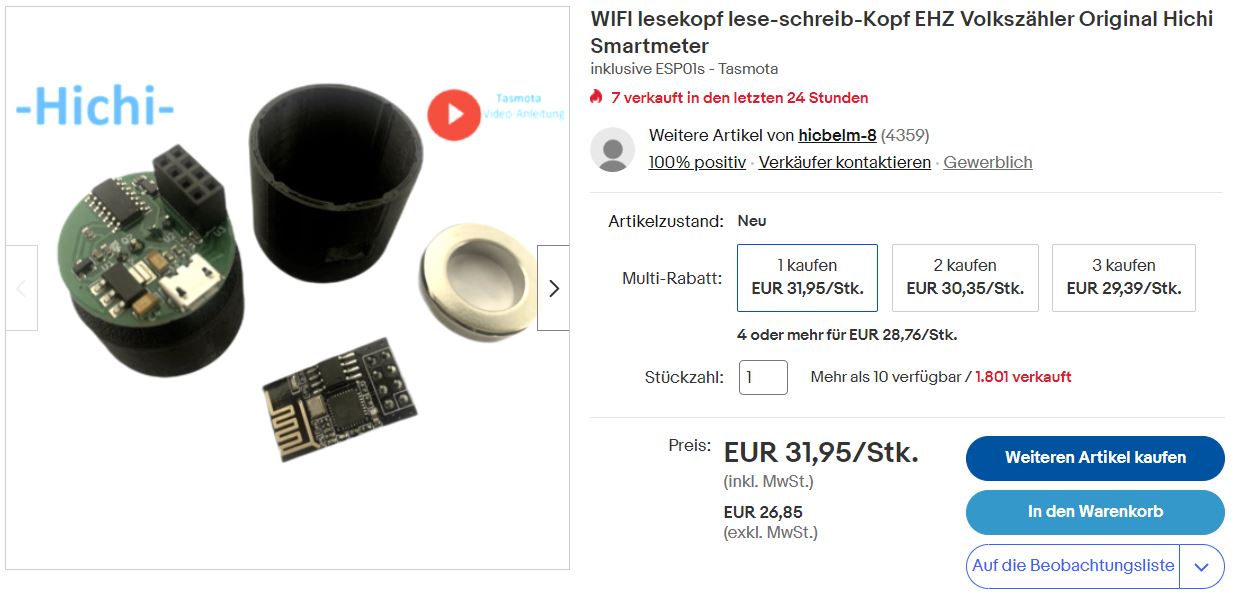Click Weiteren Artikel kaufen button
Viewport: 1233px width, 599px height.
[x=1095, y=458]
